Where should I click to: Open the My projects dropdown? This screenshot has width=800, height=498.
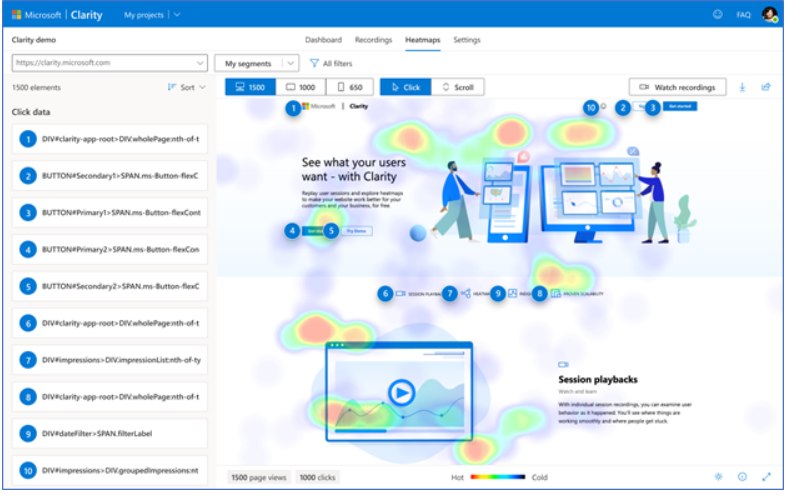coord(152,15)
